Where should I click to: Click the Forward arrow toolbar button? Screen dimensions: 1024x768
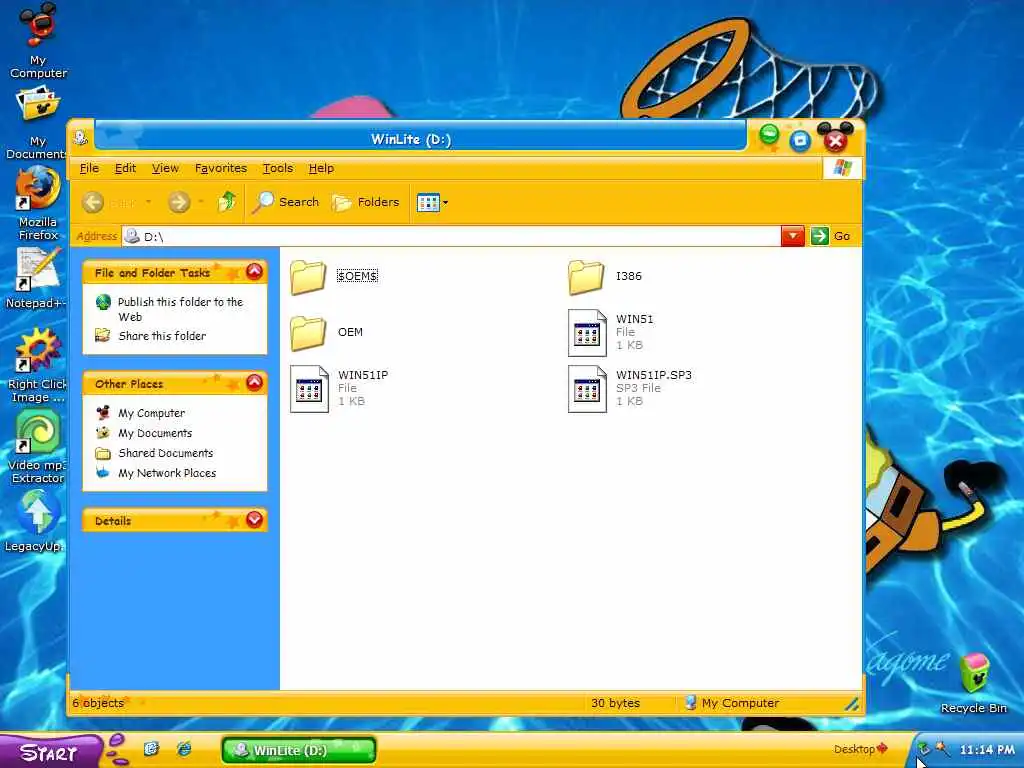[179, 202]
